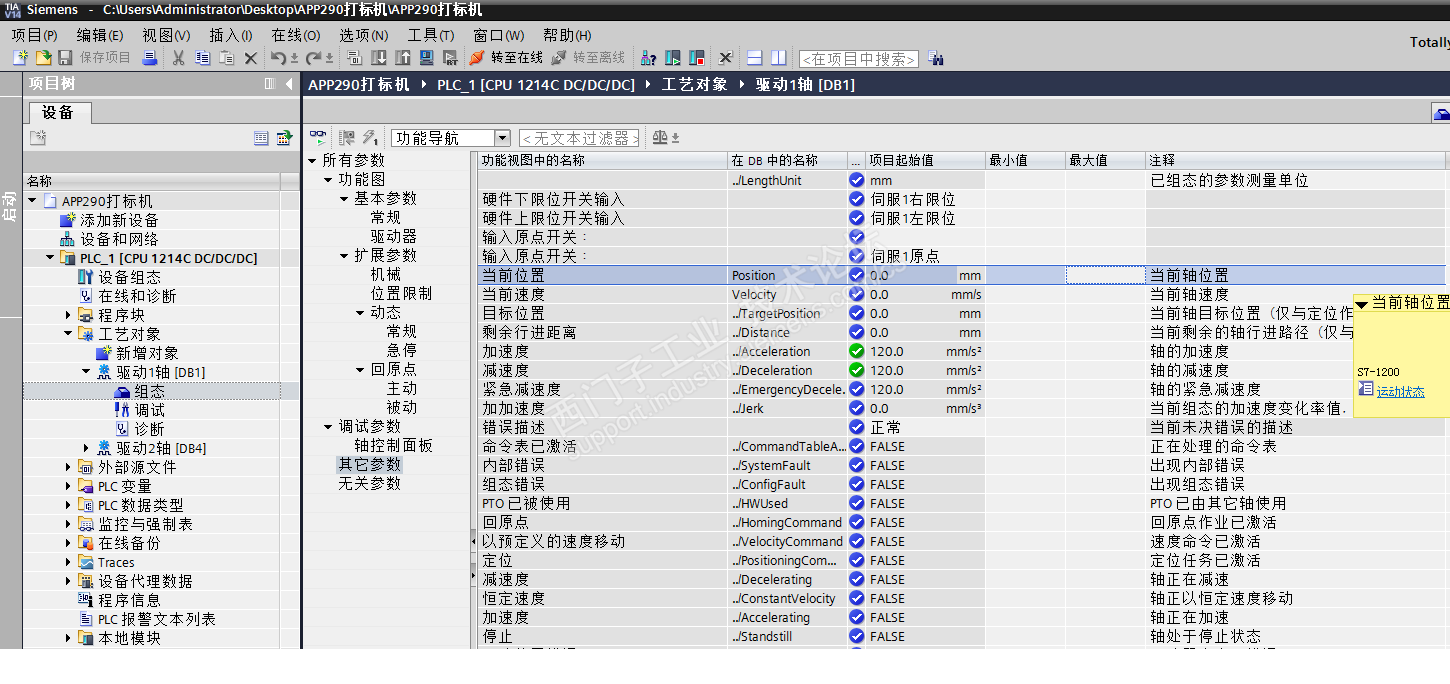Select 轴控制面板 in parameter navigation
Image resolution: width=1450 pixels, height=684 pixels.
pos(393,445)
